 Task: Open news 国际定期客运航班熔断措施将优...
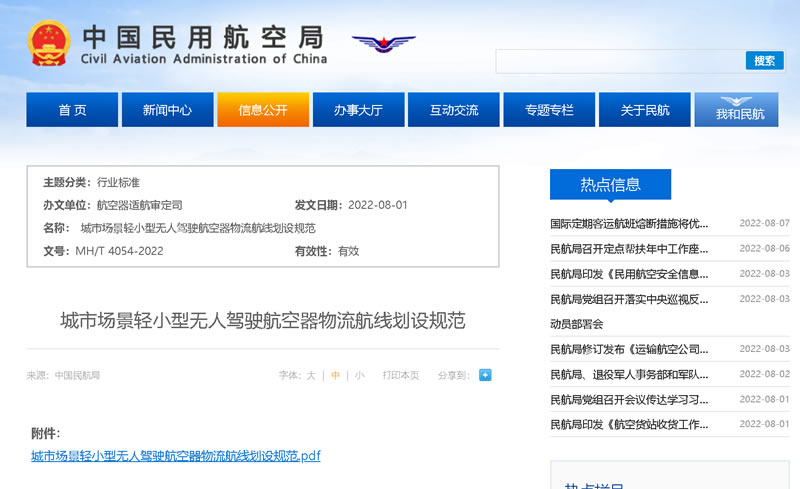pyautogui.click(x=629, y=224)
